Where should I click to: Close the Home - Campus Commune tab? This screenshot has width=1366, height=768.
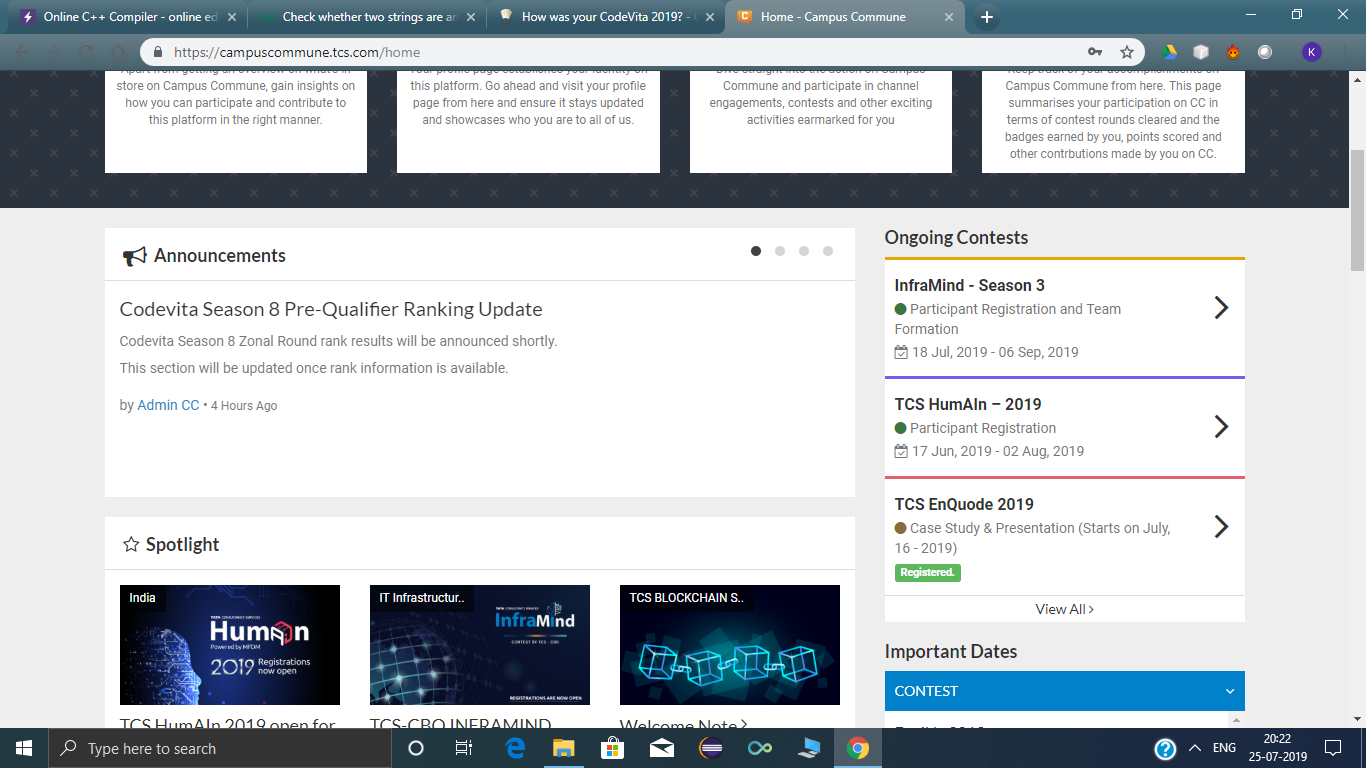[947, 17]
